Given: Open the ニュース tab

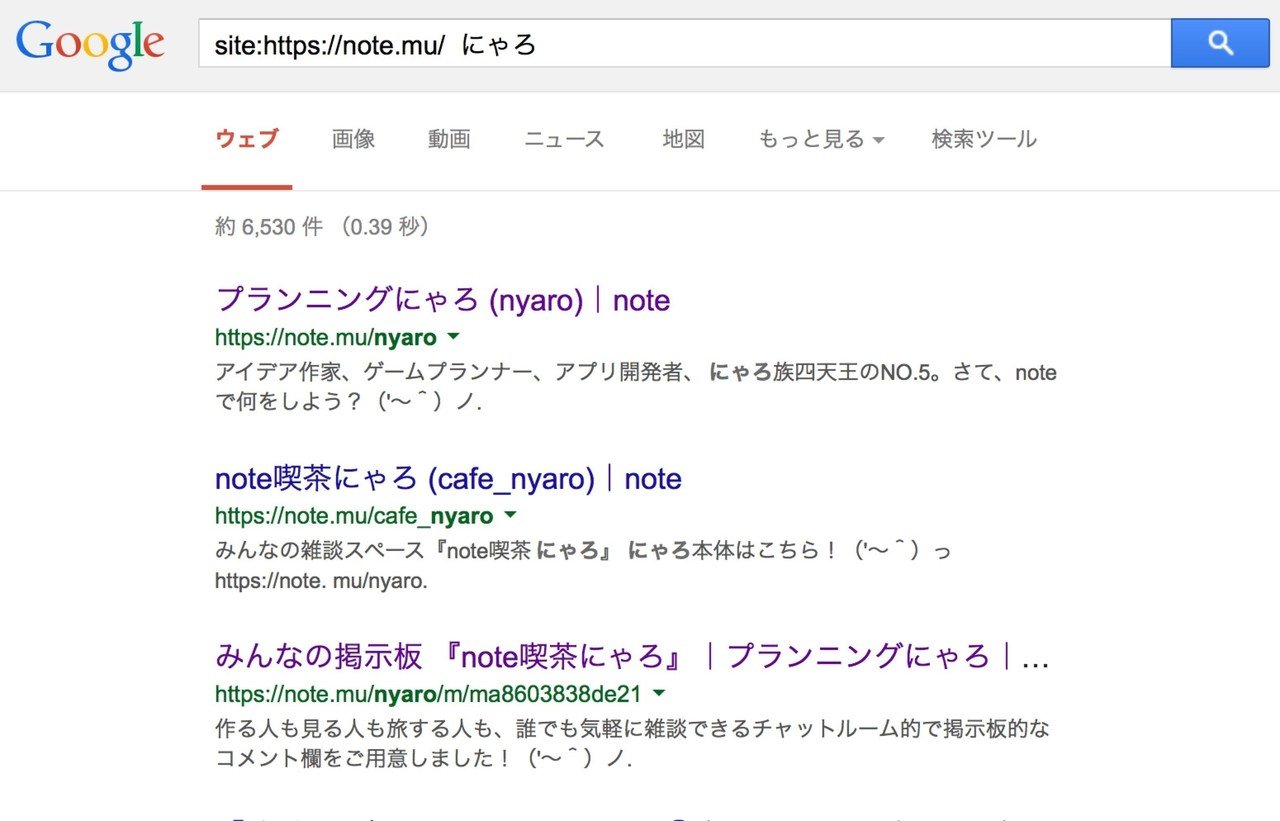Looking at the screenshot, I should pyautogui.click(x=564, y=139).
